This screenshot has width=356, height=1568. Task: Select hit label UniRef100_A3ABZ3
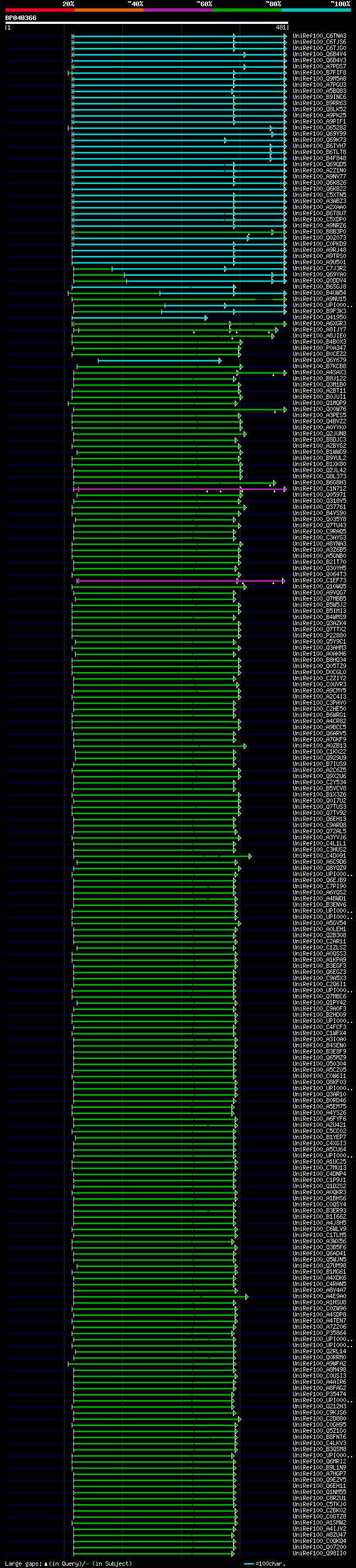pyautogui.click(x=319, y=201)
